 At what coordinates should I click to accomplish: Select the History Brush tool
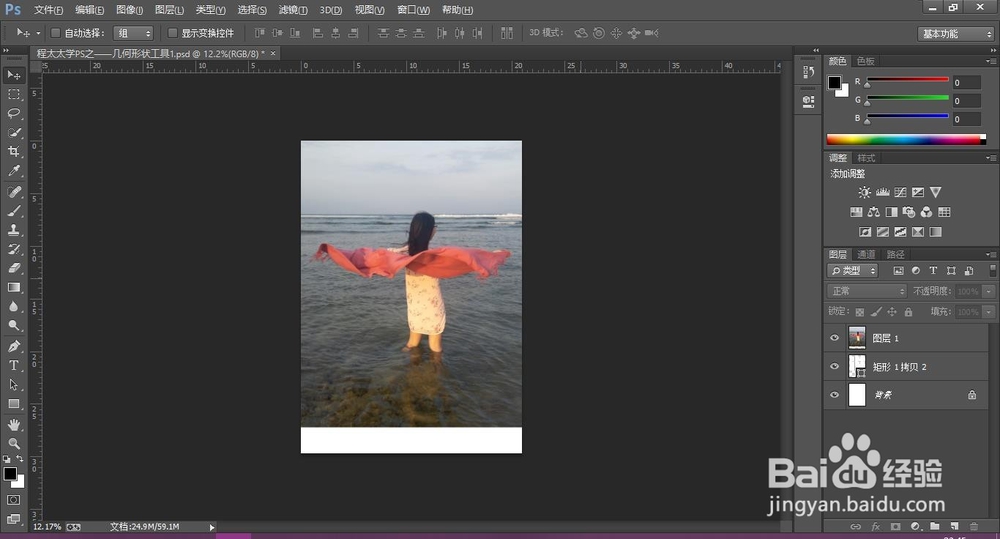tap(13, 249)
